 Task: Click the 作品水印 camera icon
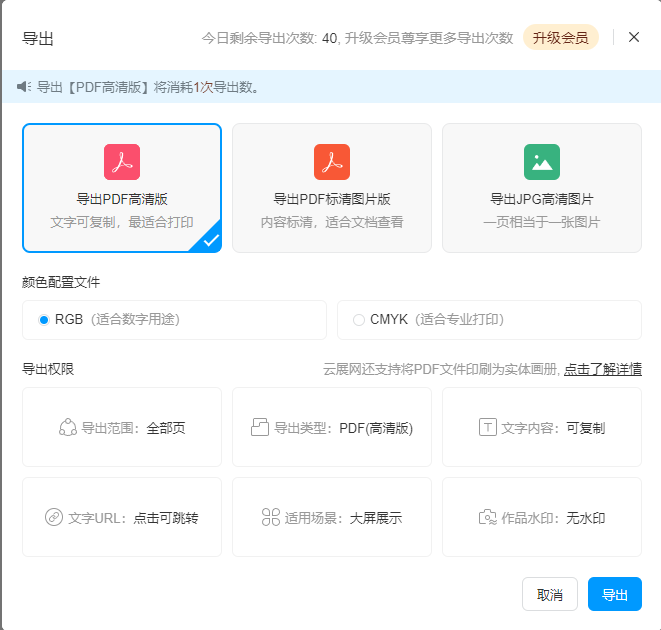[487, 517]
